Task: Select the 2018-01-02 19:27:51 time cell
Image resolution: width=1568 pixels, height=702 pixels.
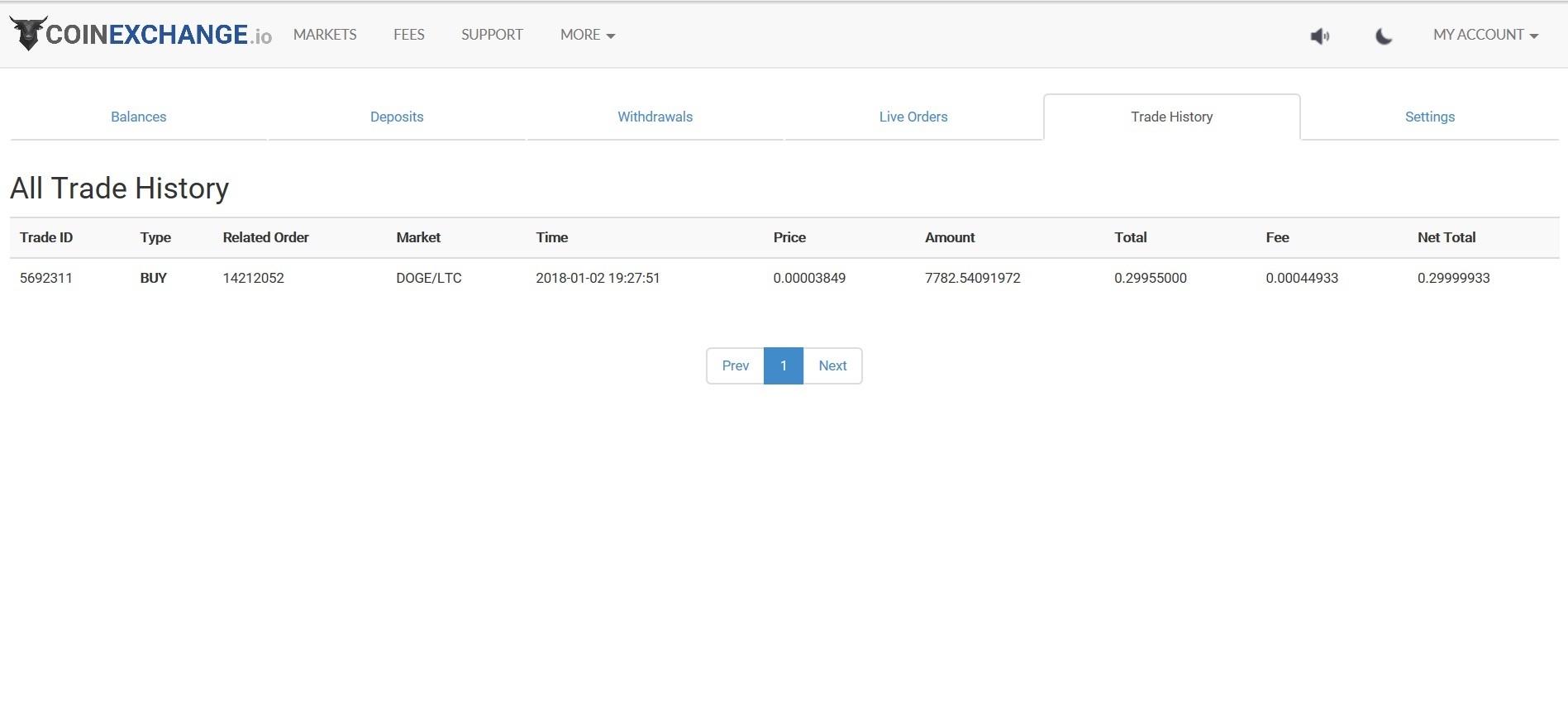Action: [x=598, y=278]
